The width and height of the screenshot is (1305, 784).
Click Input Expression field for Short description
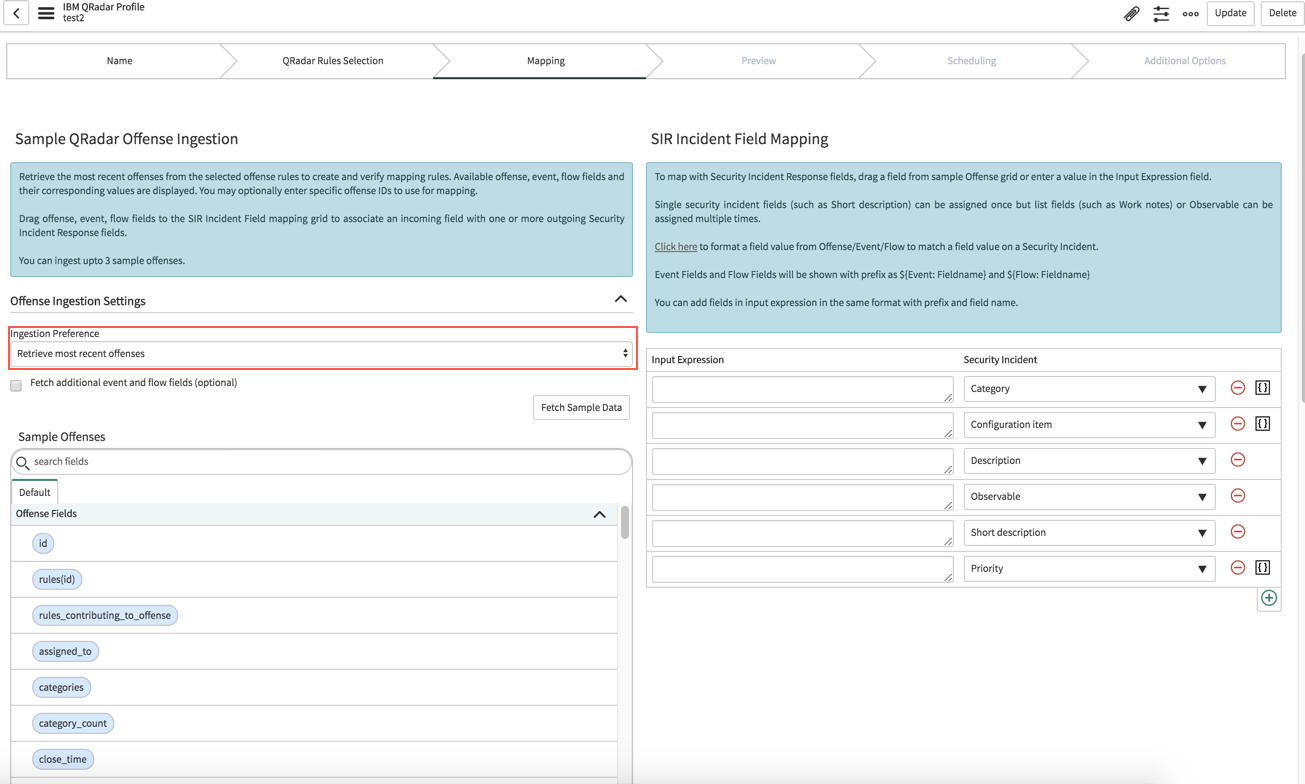(x=802, y=533)
